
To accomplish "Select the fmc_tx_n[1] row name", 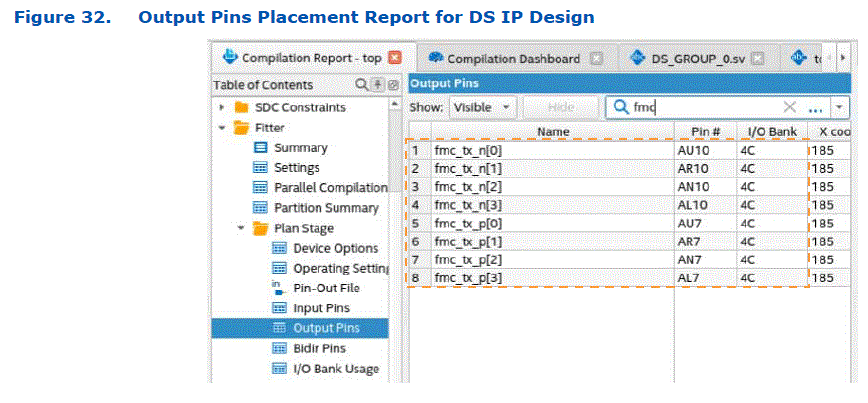I will coord(468,169).
